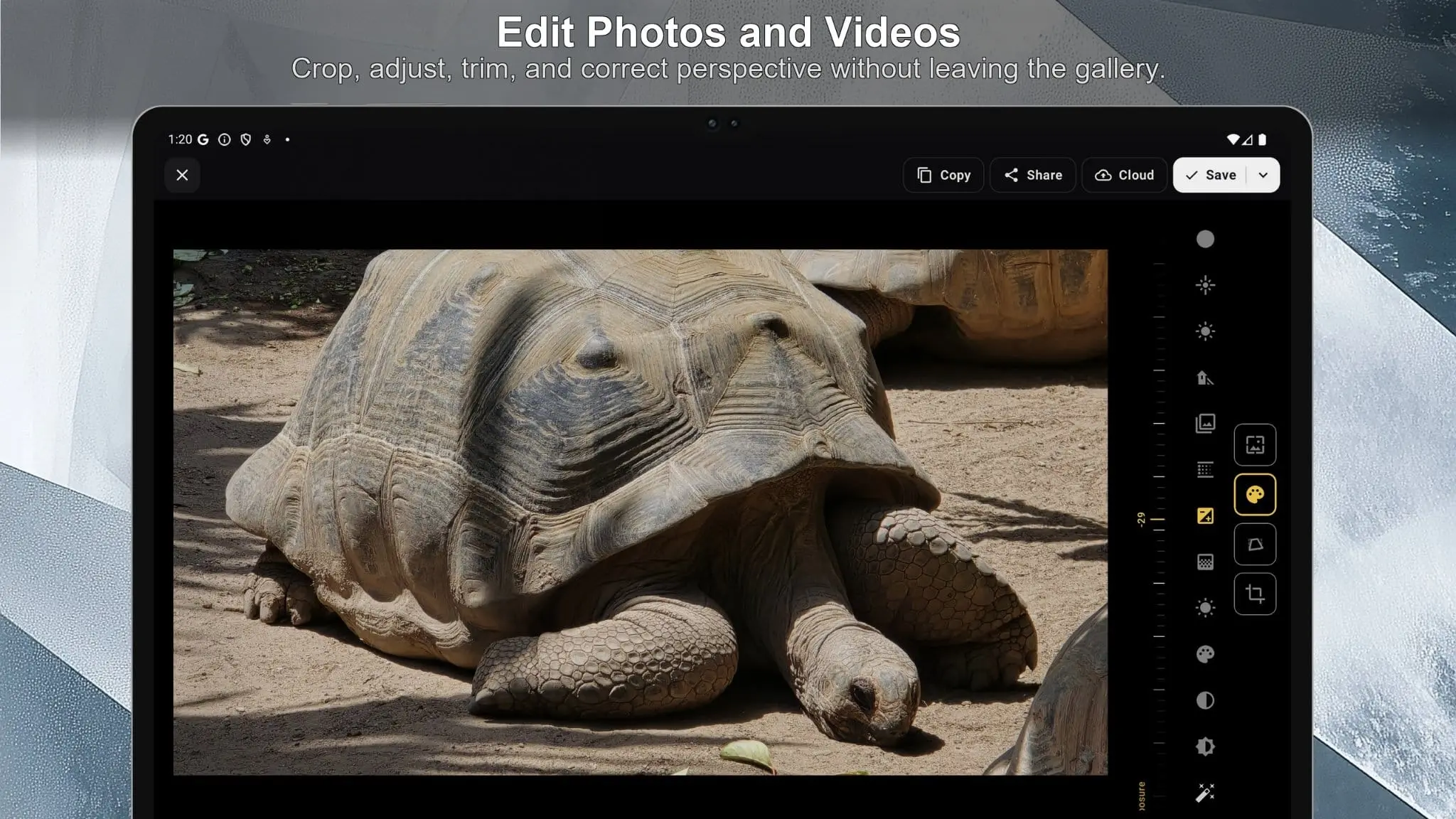The width and height of the screenshot is (1456, 819).
Task: Select the stacked photos adjustment icon
Action: [1205, 424]
